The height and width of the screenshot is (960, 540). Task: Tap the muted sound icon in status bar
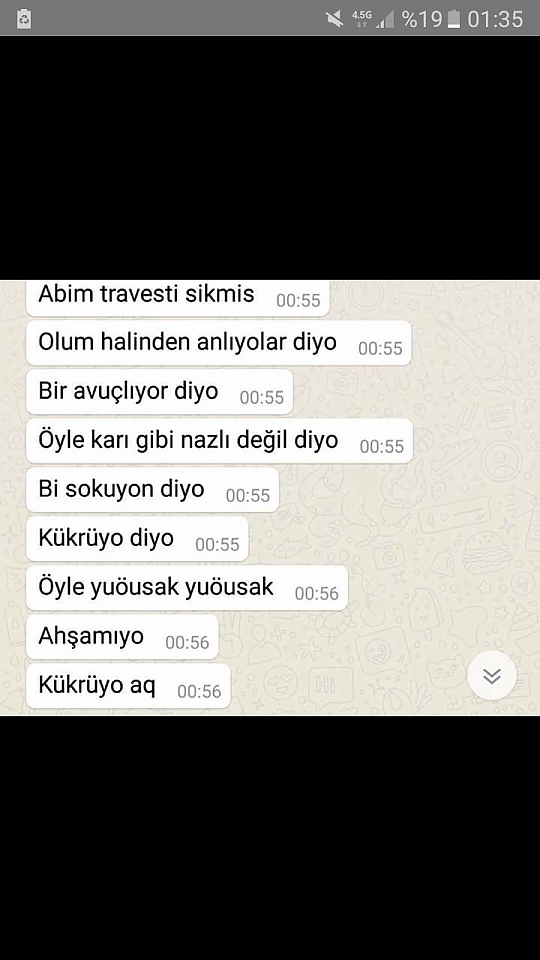click(x=335, y=19)
